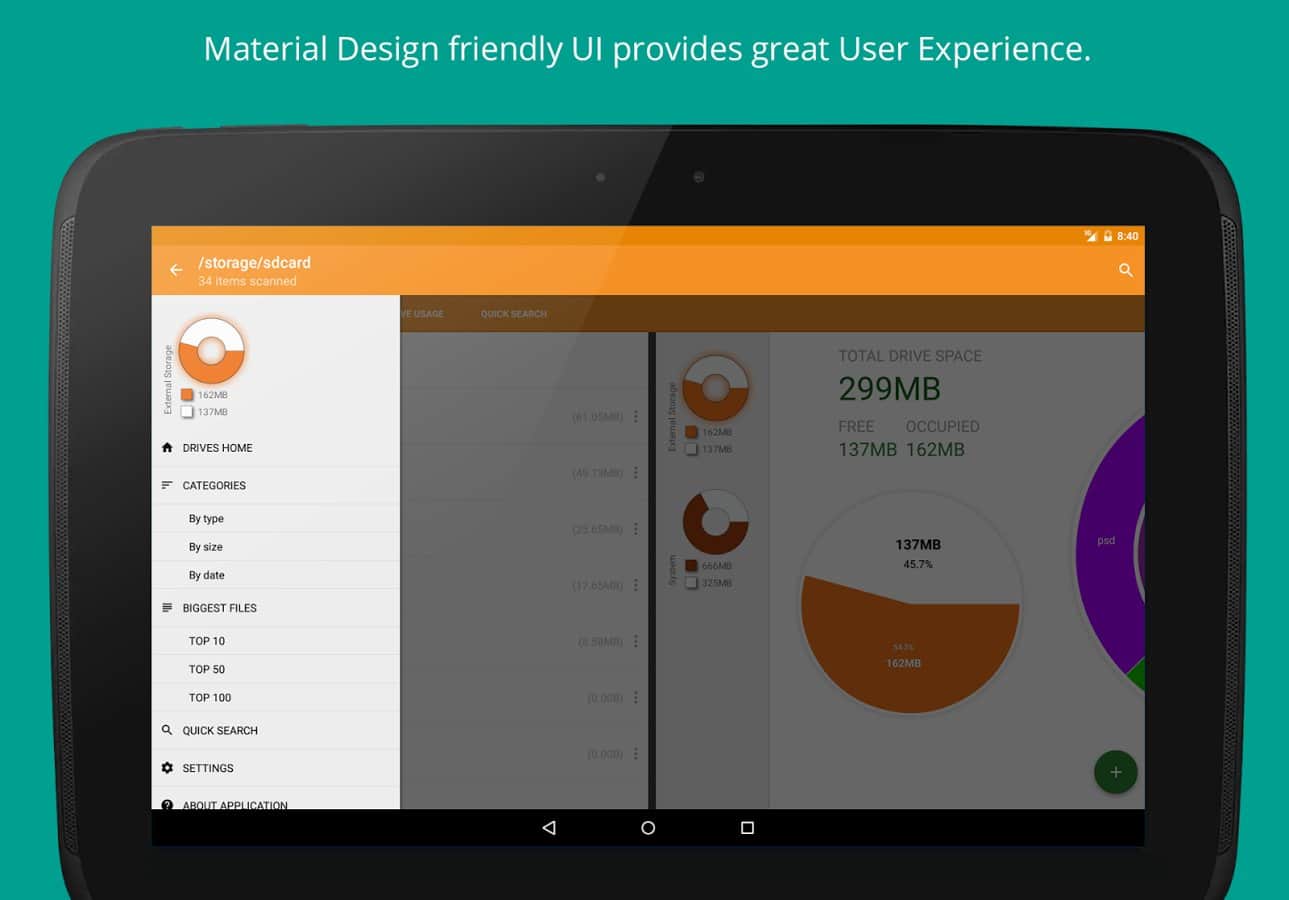
Task: Choose By size in Categories
Action: 206,547
